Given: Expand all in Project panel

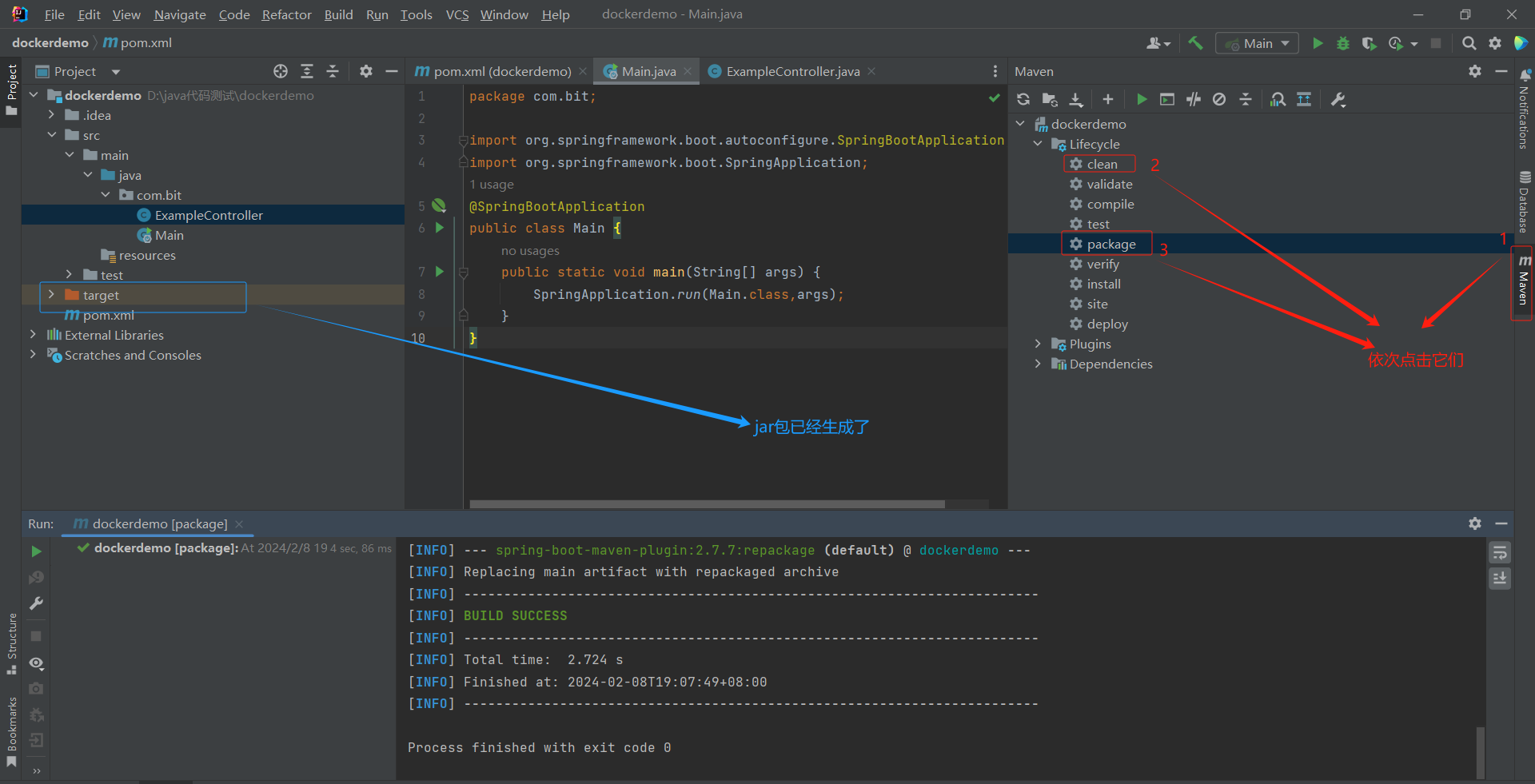Looking at the screenshot, I should click(307, 71).
